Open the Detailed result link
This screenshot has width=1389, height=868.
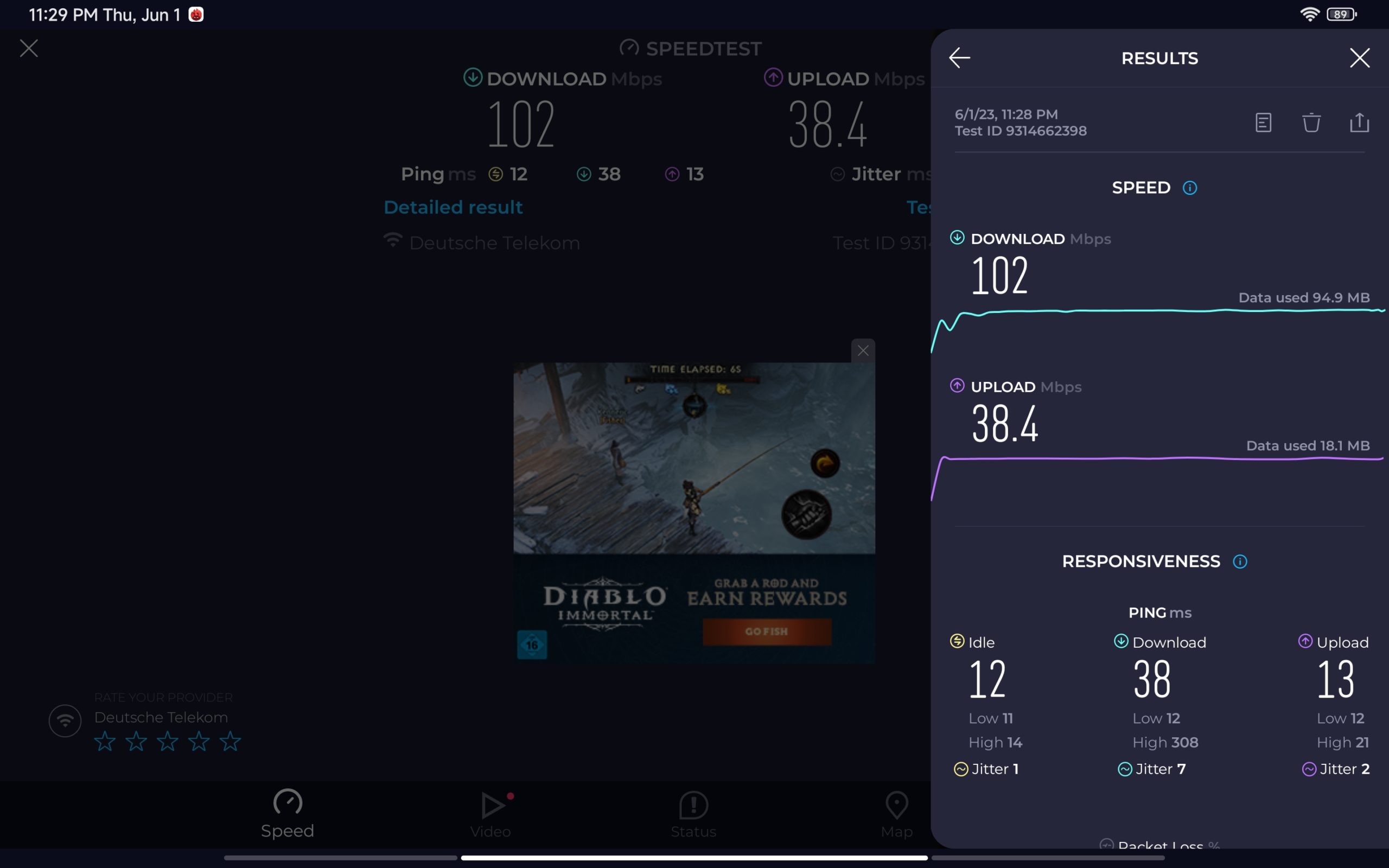(x=453, y=207)
